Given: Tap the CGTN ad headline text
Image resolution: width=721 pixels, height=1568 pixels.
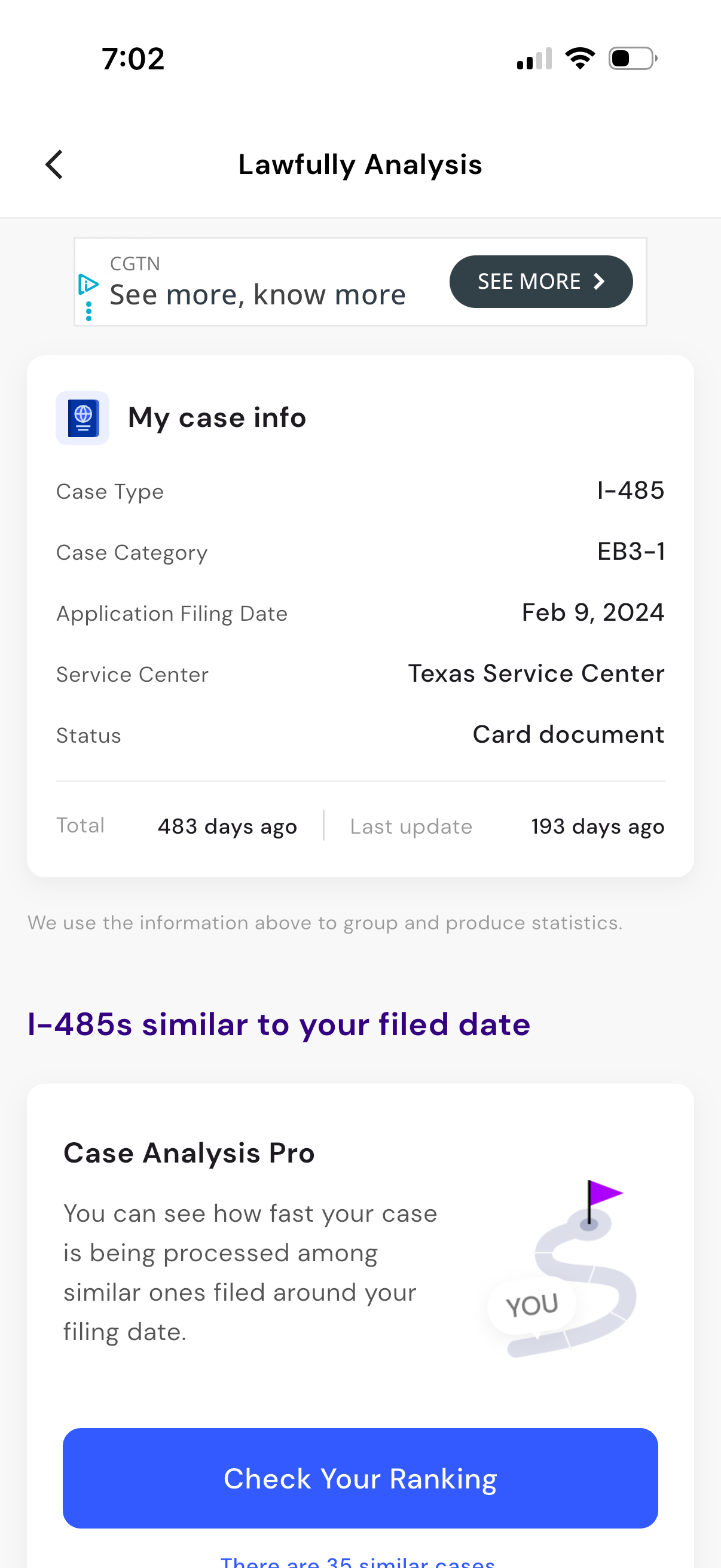Looking at the screenshot, I should 257,295.
